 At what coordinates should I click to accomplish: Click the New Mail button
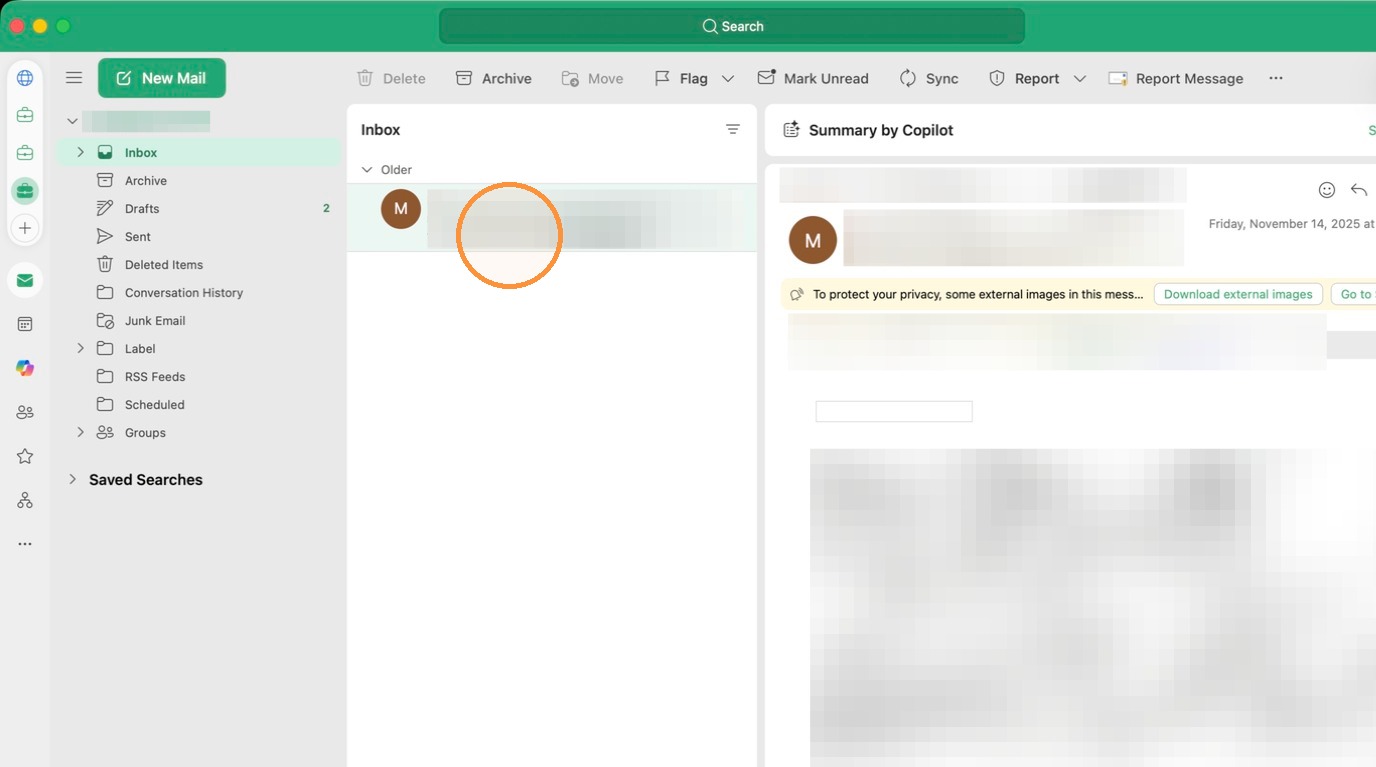point(162,78)
